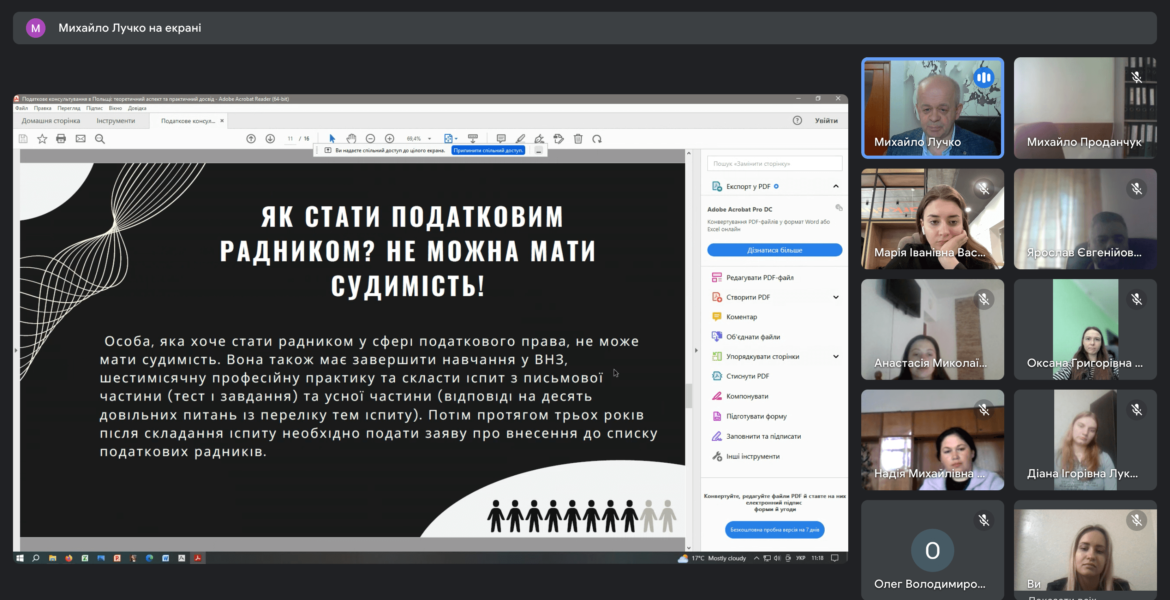Click the Save file icon in Acrobat toolbar
Viewport: 1170px width, 600px height.
[23, 139]
